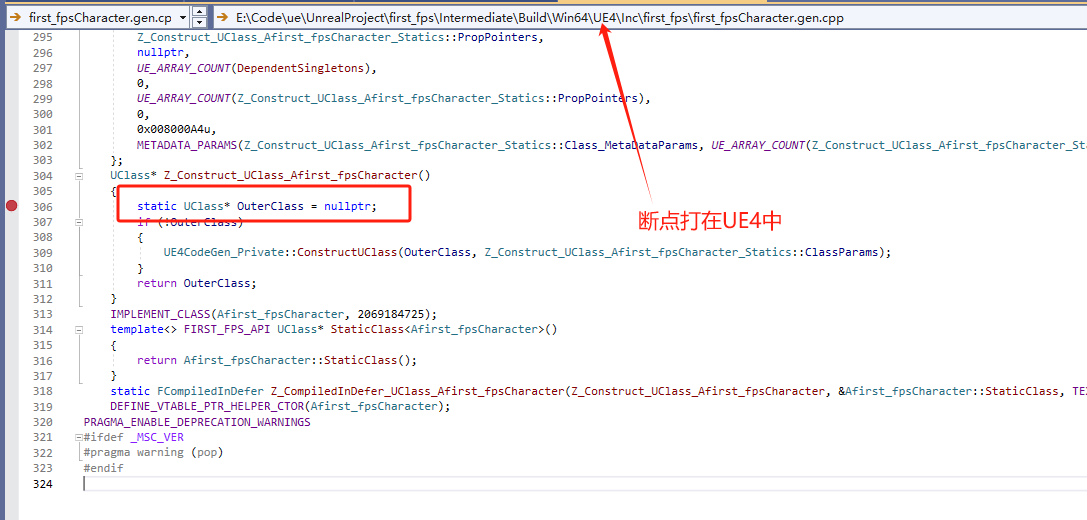This screenshot has height=520, width=1087.
Task: Remove the red breakpoint on line 306
Action: click(x=11, y=206)
